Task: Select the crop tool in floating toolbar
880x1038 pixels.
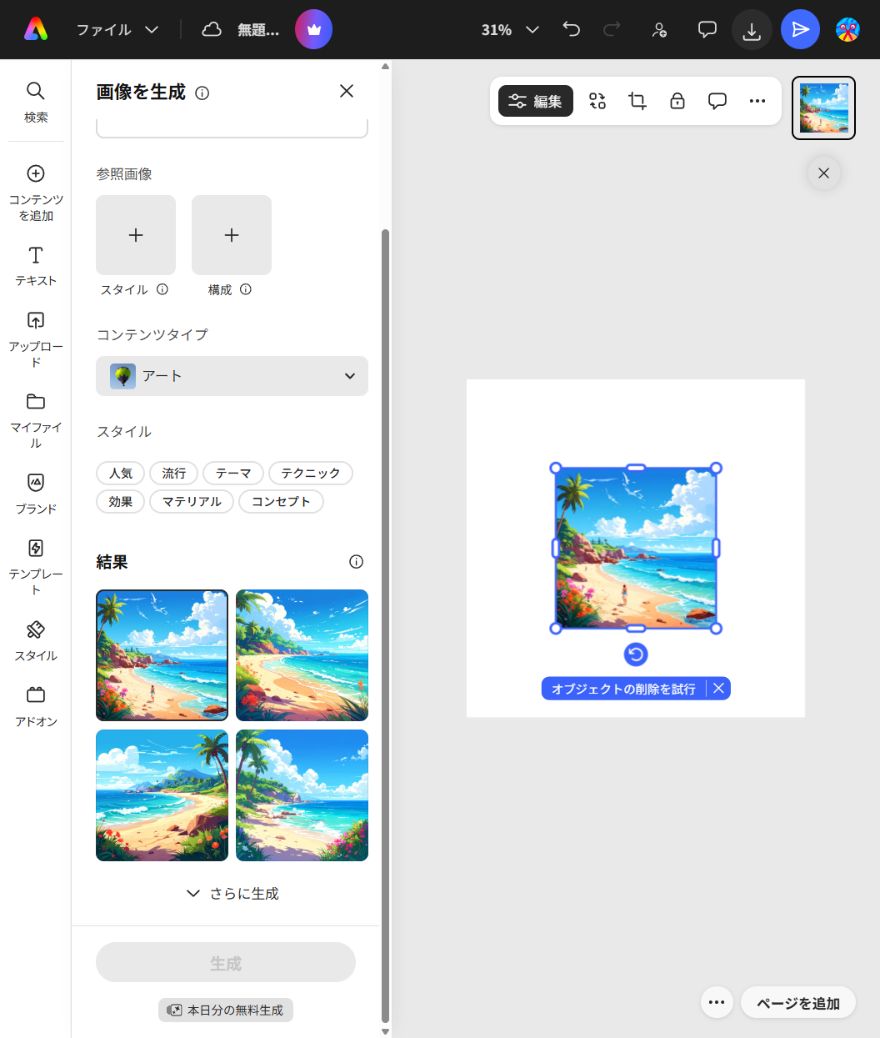Action: pos(637,101)
